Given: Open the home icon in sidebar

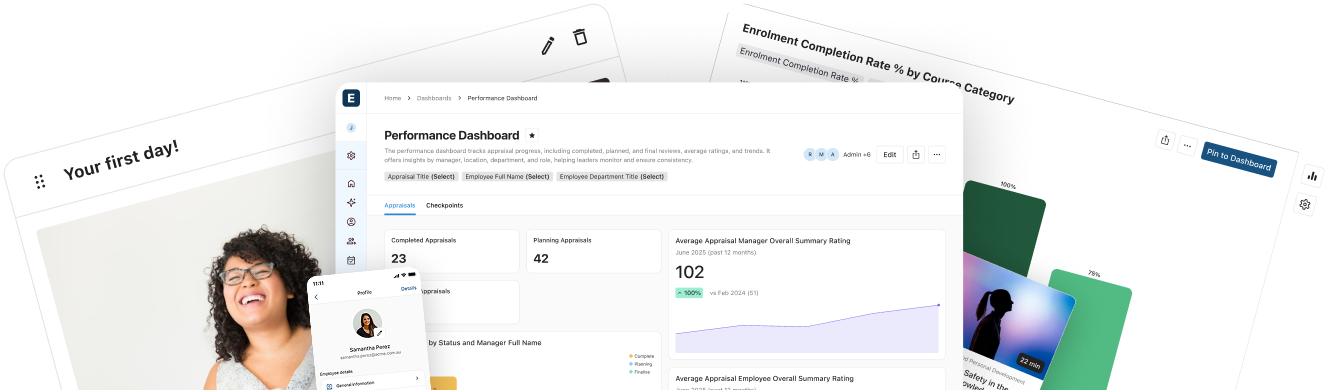Looking at the screenshot, I should [x=351, y=183].
